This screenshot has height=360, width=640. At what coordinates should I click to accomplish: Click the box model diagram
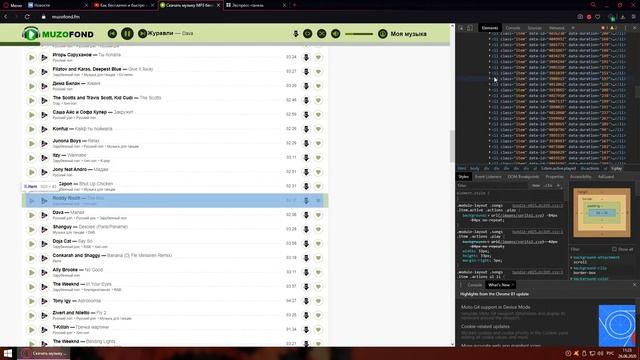602,212
